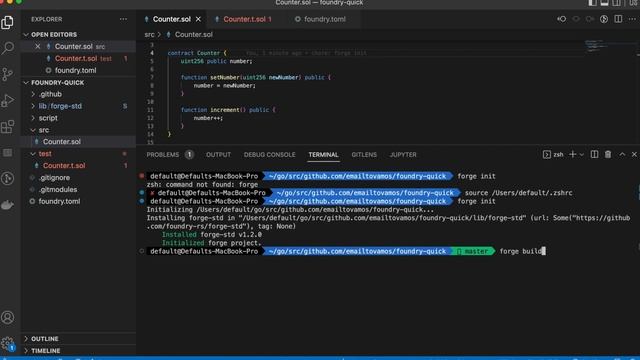Click src in the breadcrumb path
The height and width of the screenshot is (360, 640).
coord(149,35)
